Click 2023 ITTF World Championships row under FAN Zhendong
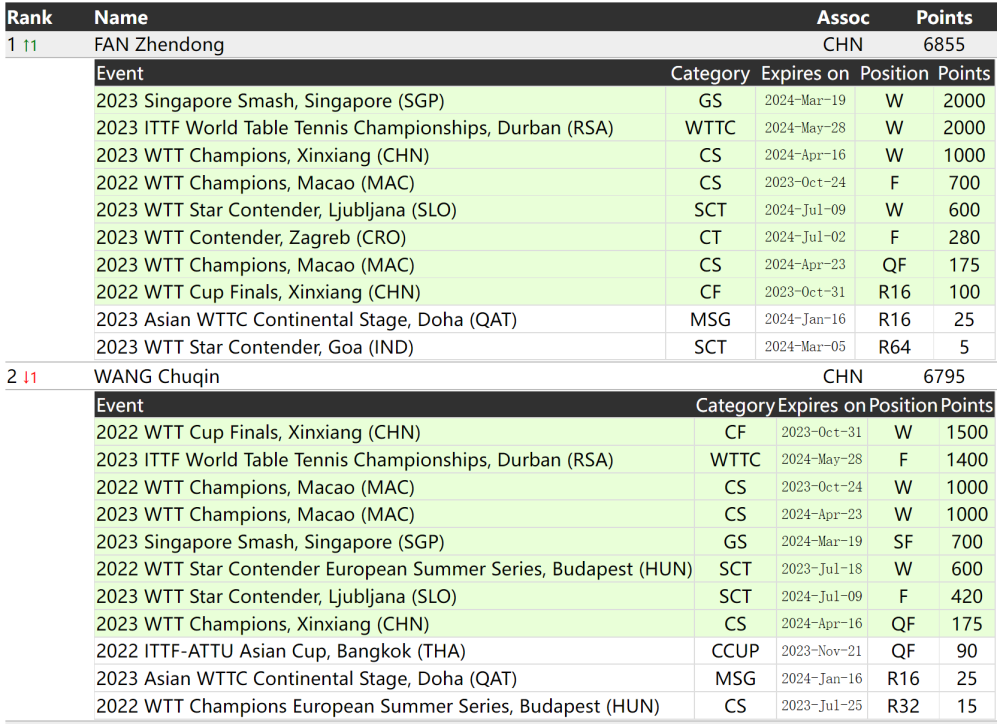The height and width of the screenshot is (724, 1000). pos(544,128)
